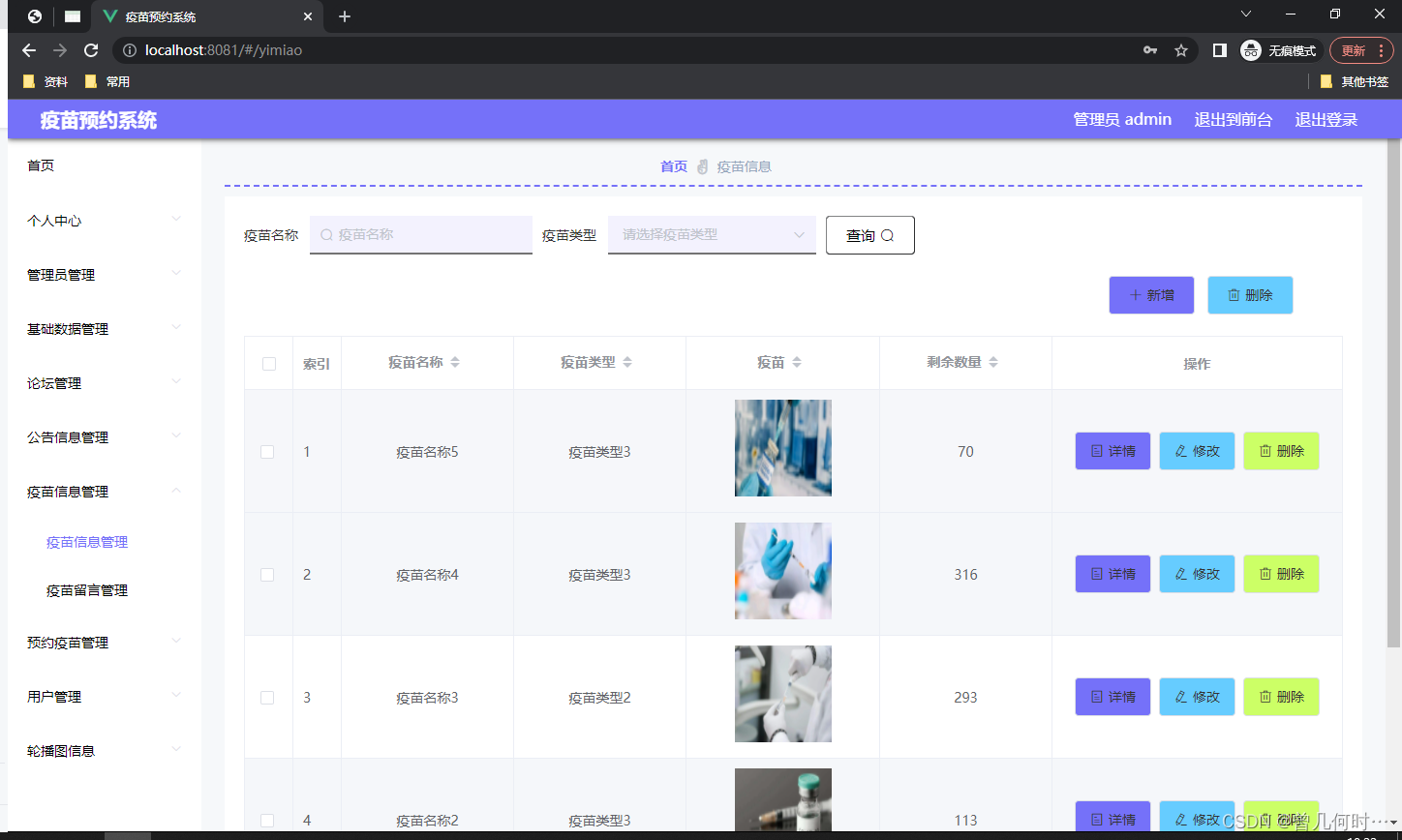Click 修改 for 疫苗名称5 row

[x=1197, y=451]
